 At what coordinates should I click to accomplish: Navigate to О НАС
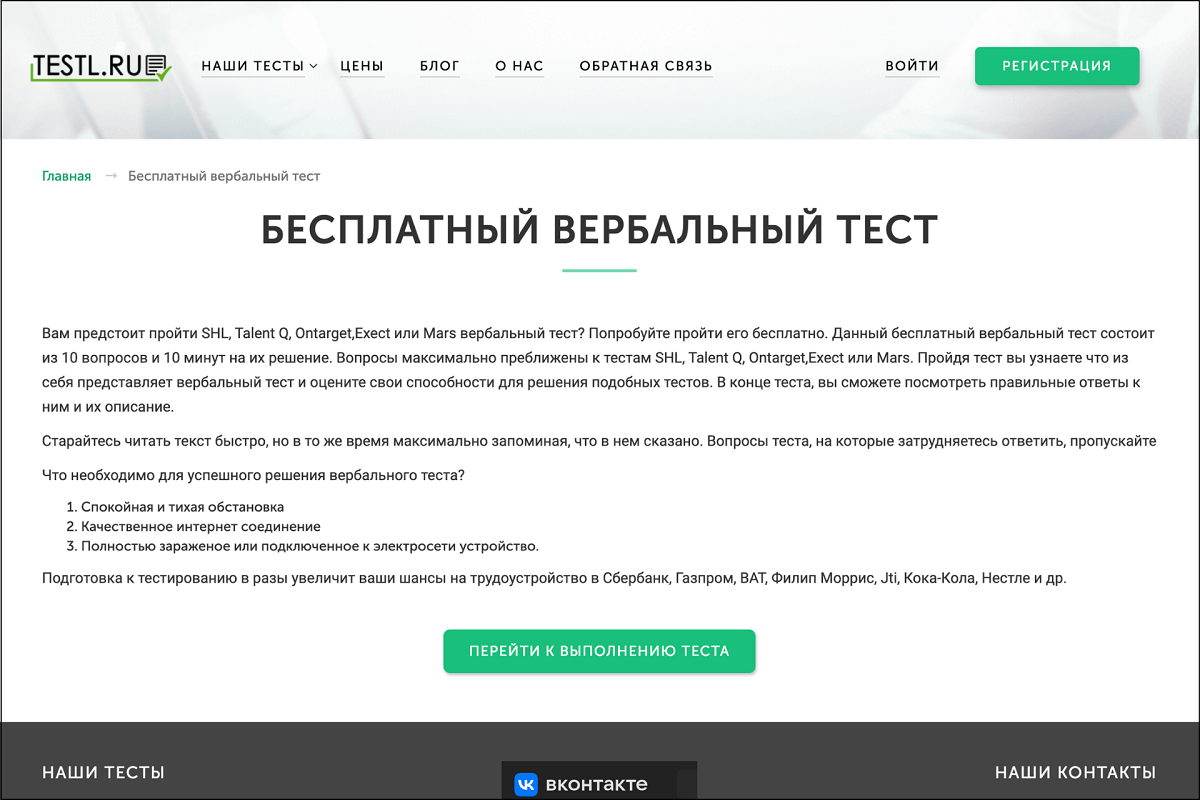tap(519, 66)
